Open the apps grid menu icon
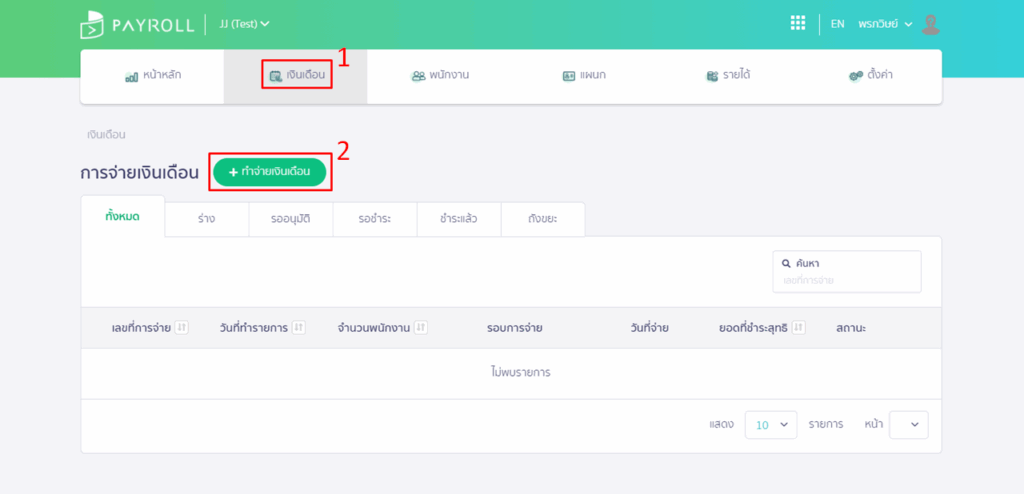The width and height of the screenshot is (1024, 494). pos(797,24)
